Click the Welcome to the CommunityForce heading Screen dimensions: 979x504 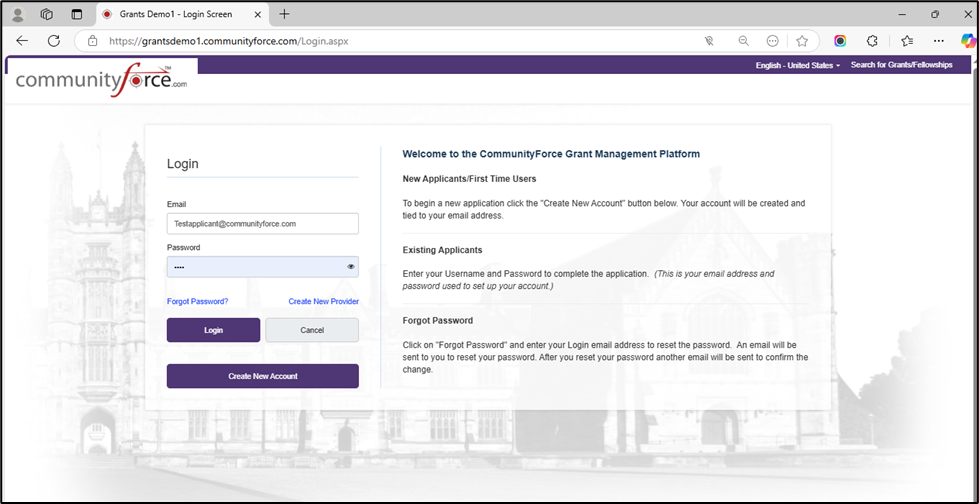tap(551, 153)
